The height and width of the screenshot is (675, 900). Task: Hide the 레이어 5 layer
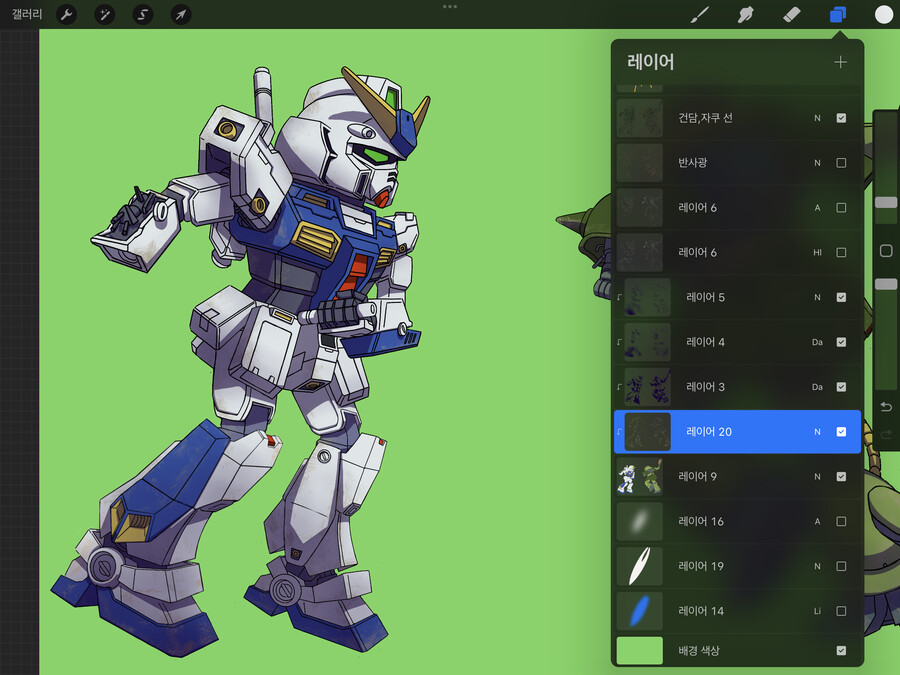point(841,297)
